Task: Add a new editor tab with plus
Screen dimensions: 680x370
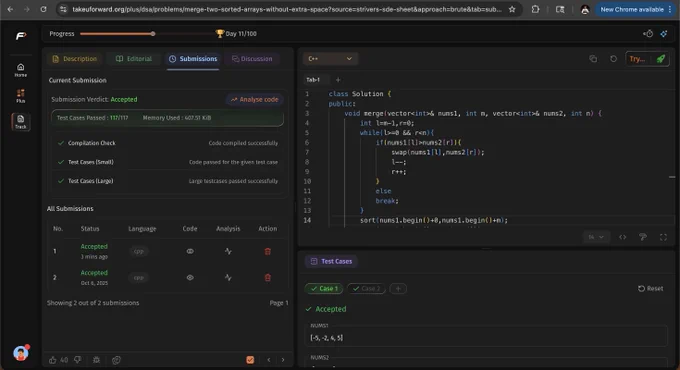Action: pos(338,80)
